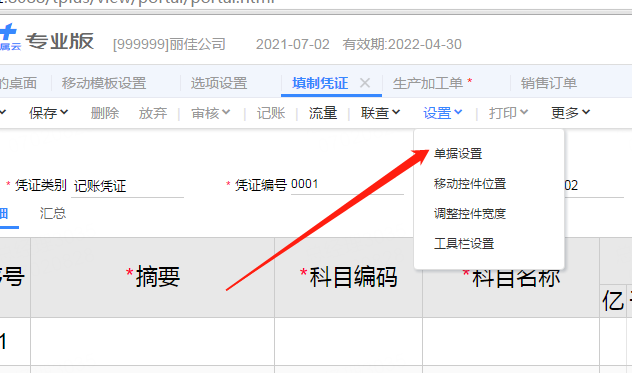Viewport: 632px width, 373px height.
Task: Choose 工具栏设置 from the menu
Action: pos(464,243)
